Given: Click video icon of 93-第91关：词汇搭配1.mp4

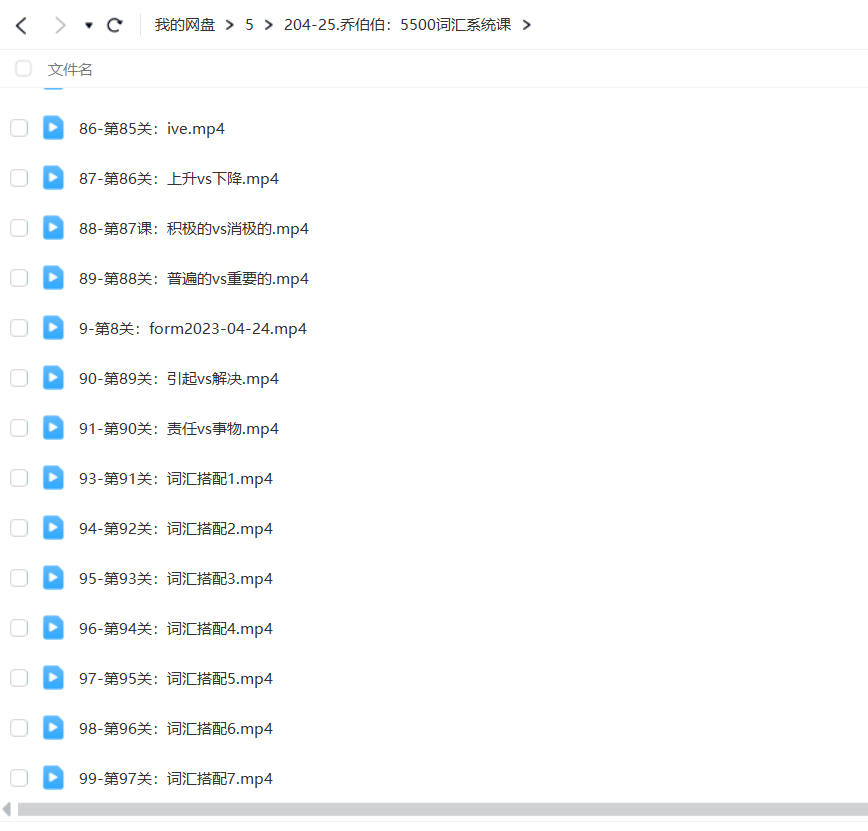Looking at the screenshot, I should 53,478.
